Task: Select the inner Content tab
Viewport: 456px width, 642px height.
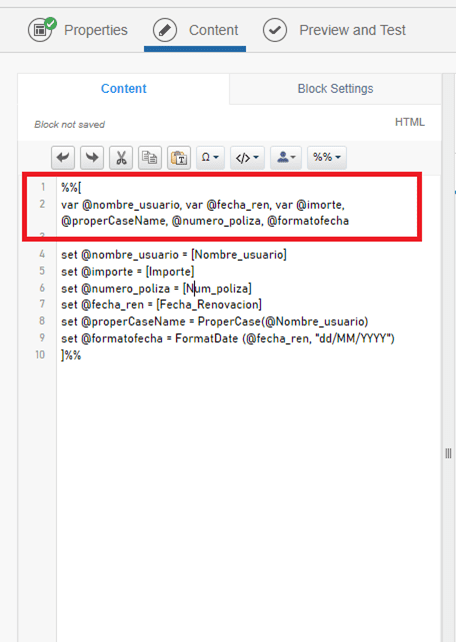Action: [124, 89]
